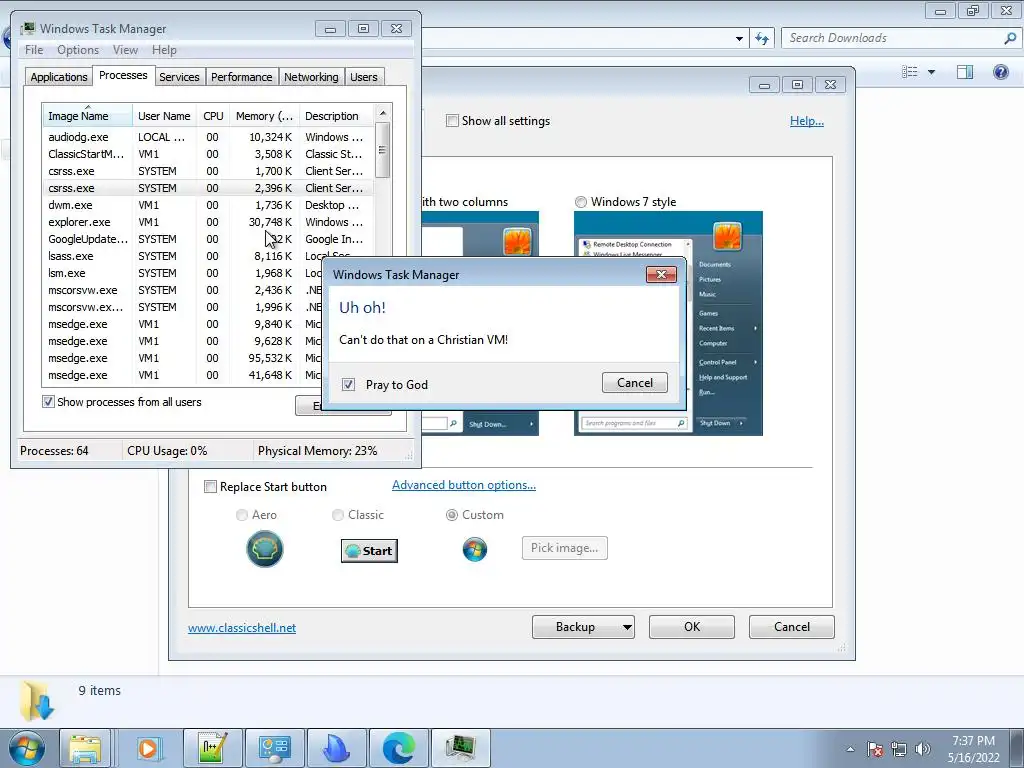Toggle the Pray to God checkbox

(348, 385)
